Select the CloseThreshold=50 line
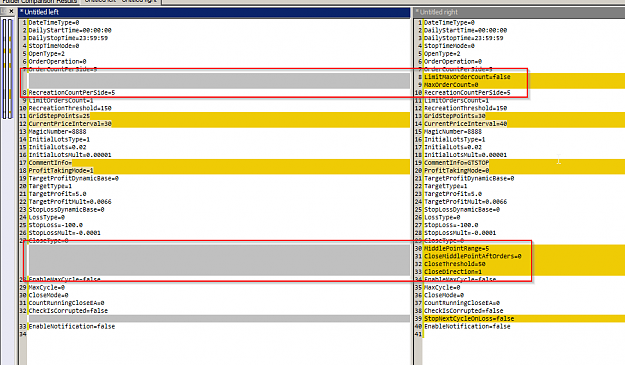Image resolution: width=625 pixels, height=365 pixels. pos(454,264)
